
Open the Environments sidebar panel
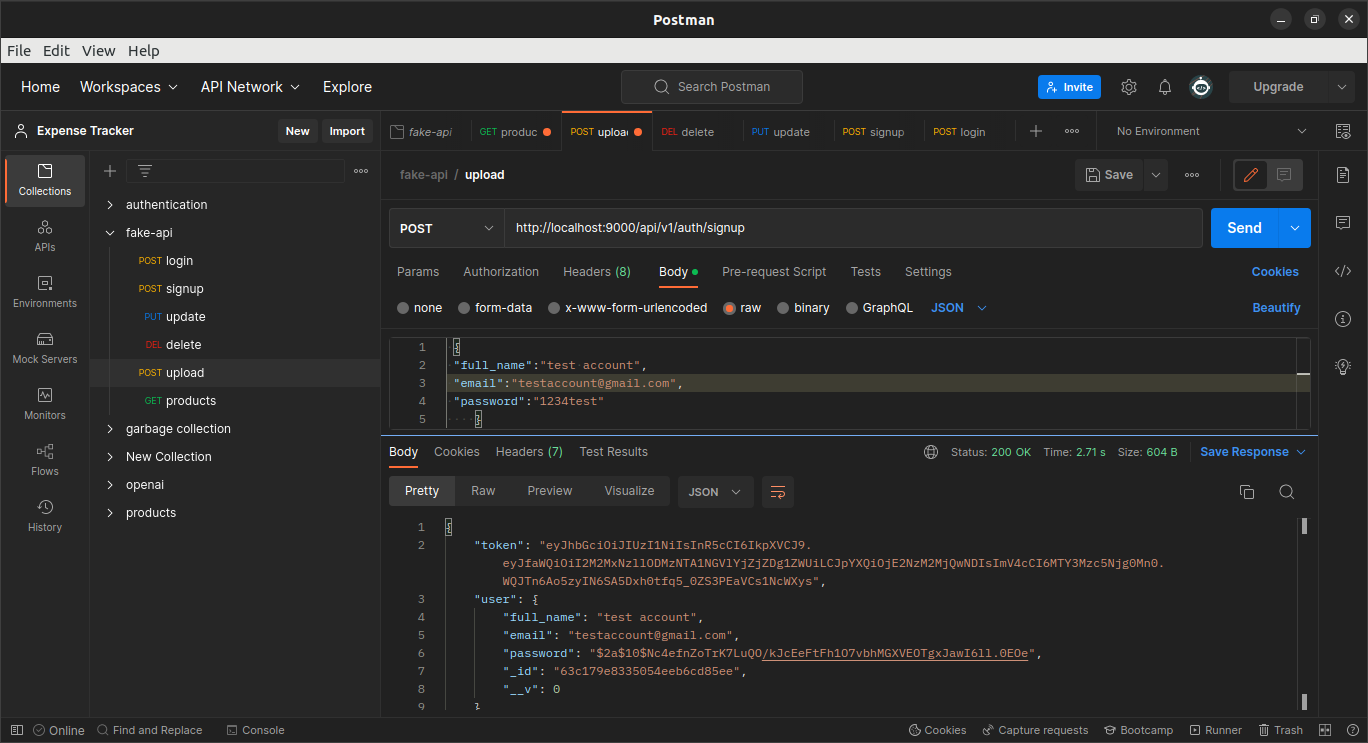[45, 292]
